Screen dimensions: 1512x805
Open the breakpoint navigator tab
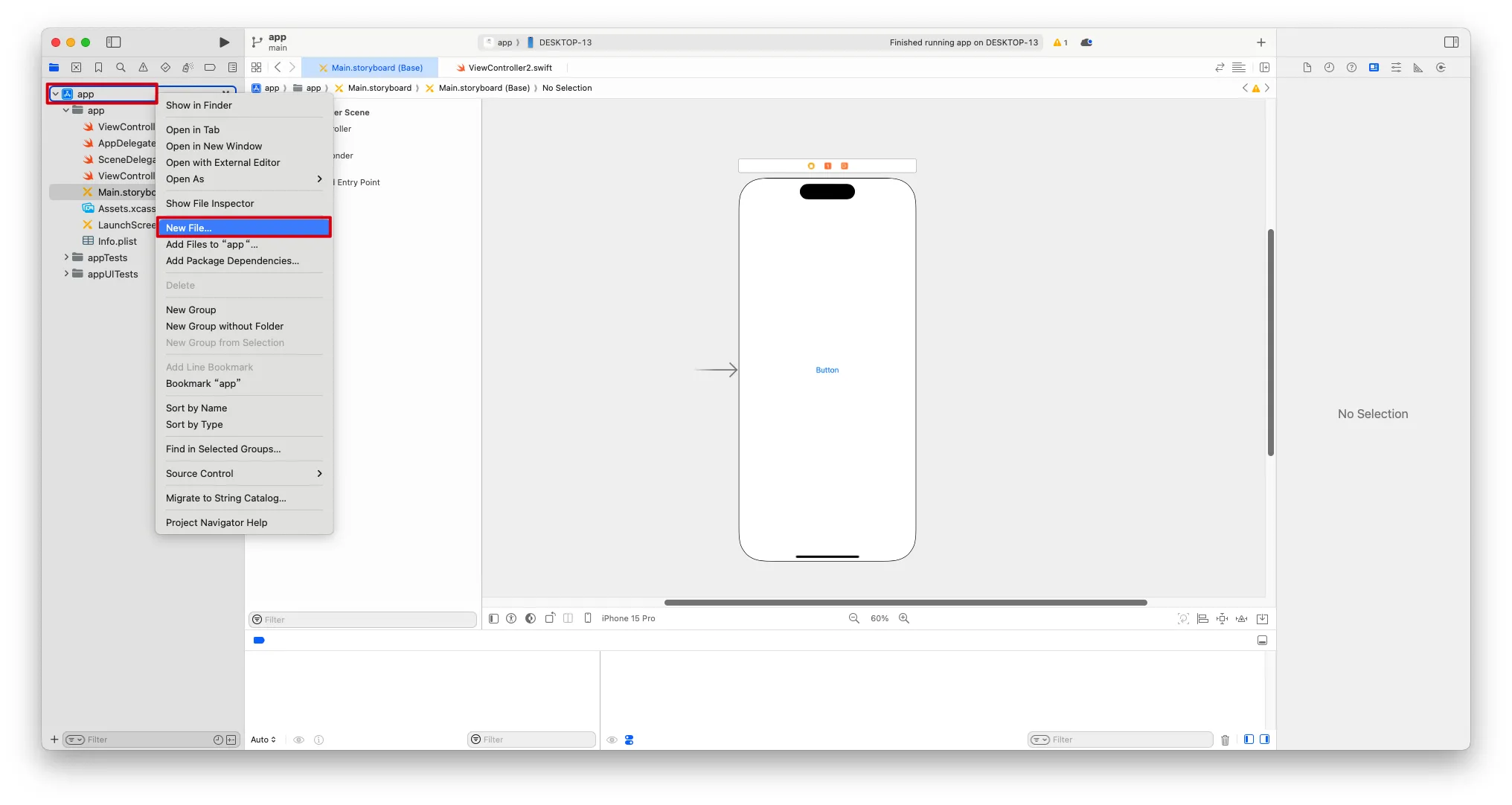point(210,68)
